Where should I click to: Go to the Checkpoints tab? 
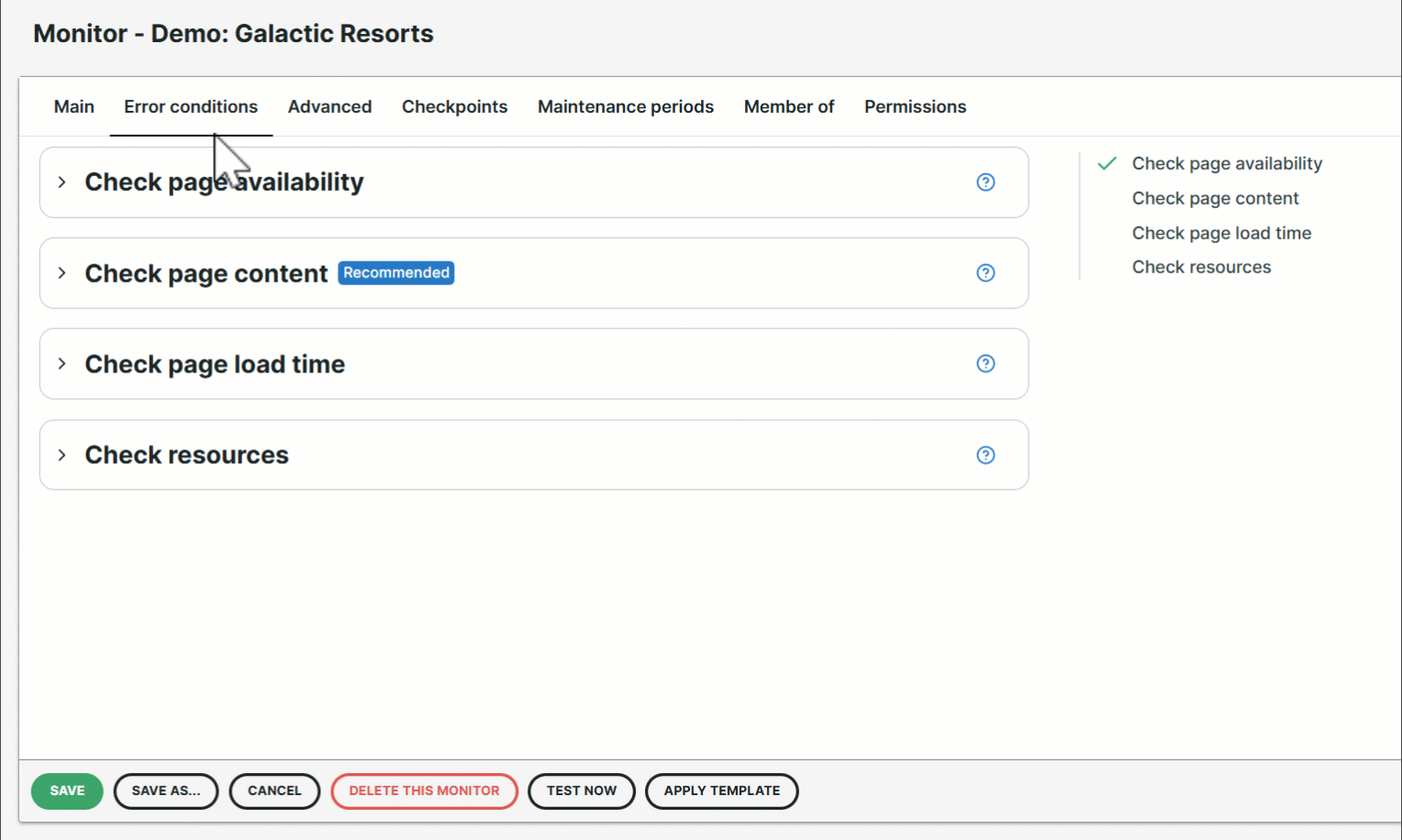click(x=454, y=106)
